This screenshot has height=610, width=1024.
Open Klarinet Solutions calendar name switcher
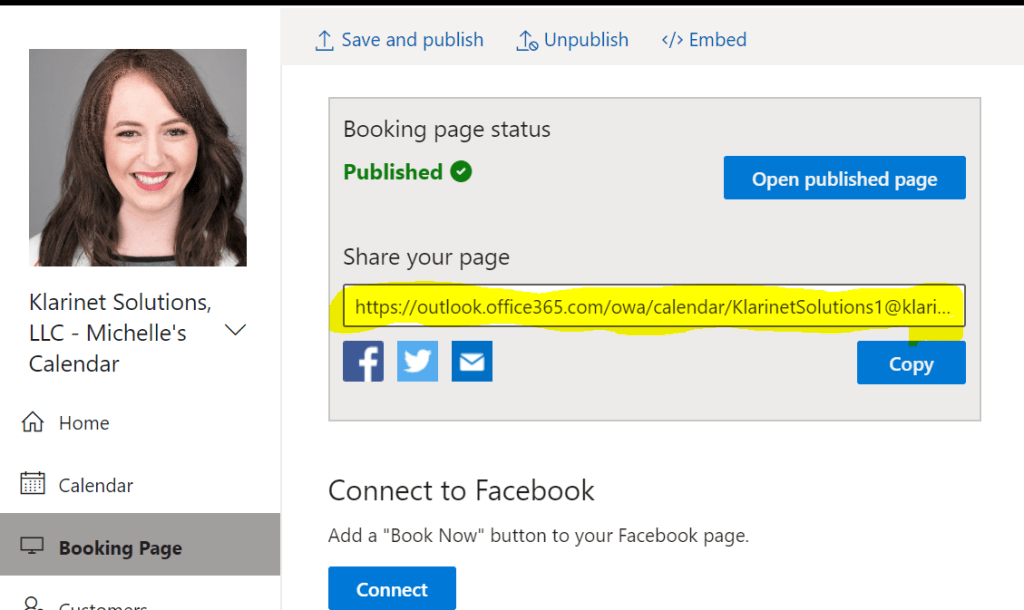(x=120, y=333)
